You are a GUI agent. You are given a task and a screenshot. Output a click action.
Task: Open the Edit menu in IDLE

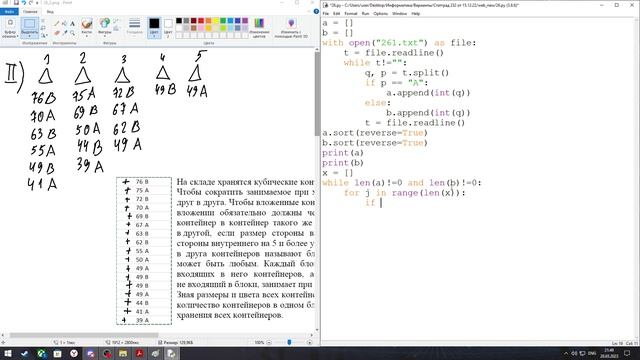(x=336, y=13)
